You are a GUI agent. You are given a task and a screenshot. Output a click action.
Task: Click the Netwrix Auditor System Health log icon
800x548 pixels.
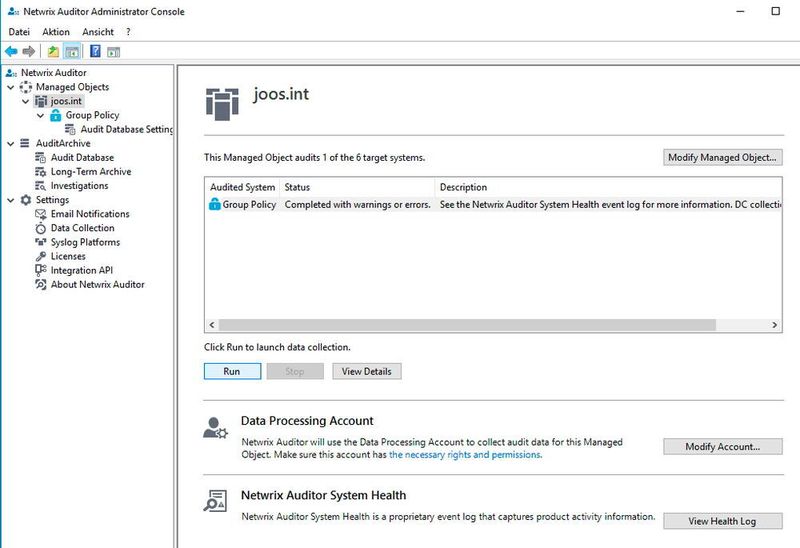click(x=215, y=501)
